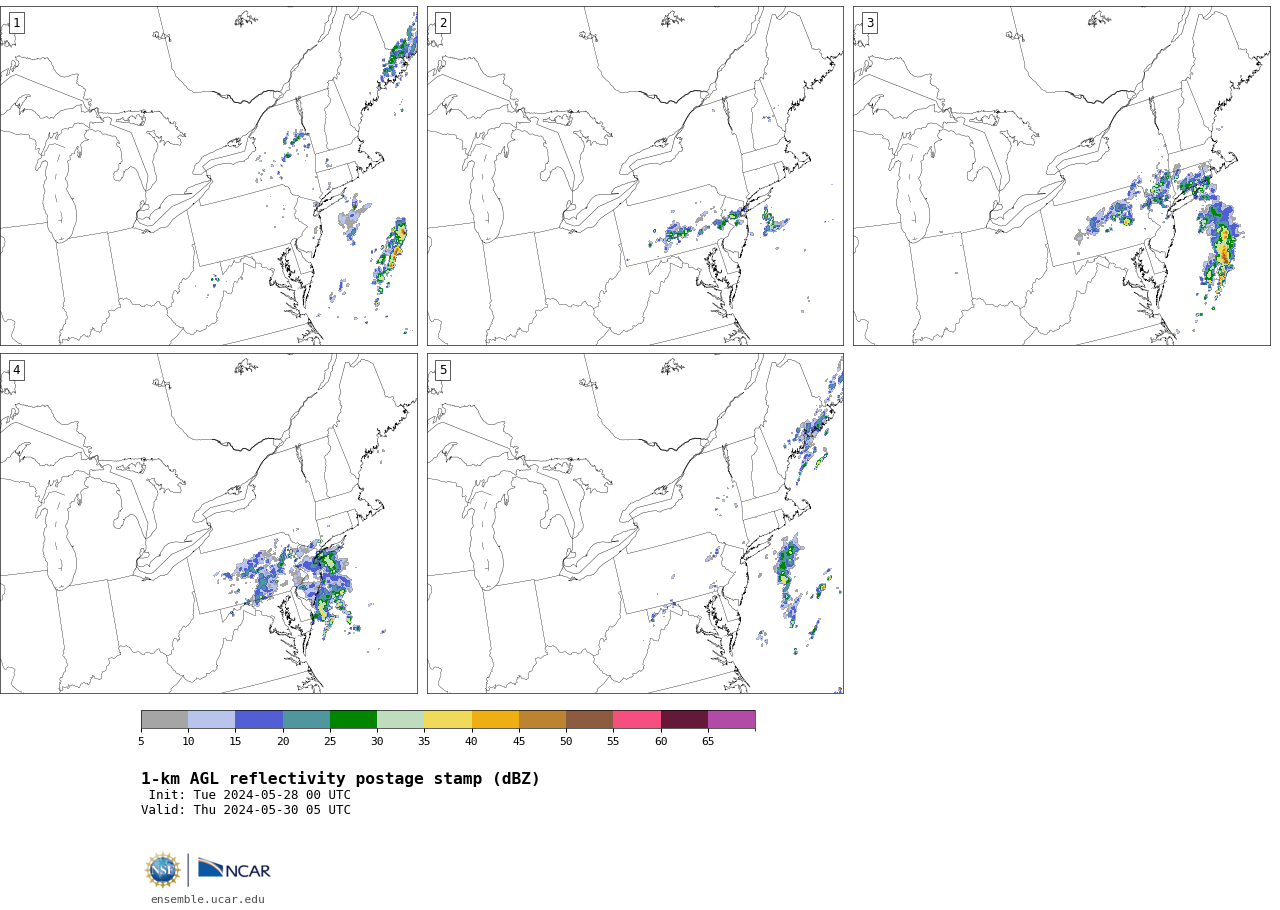1280x910 pixels.
Task: Click the 1-km AGL reflectivity title
Action: point(340,779)
